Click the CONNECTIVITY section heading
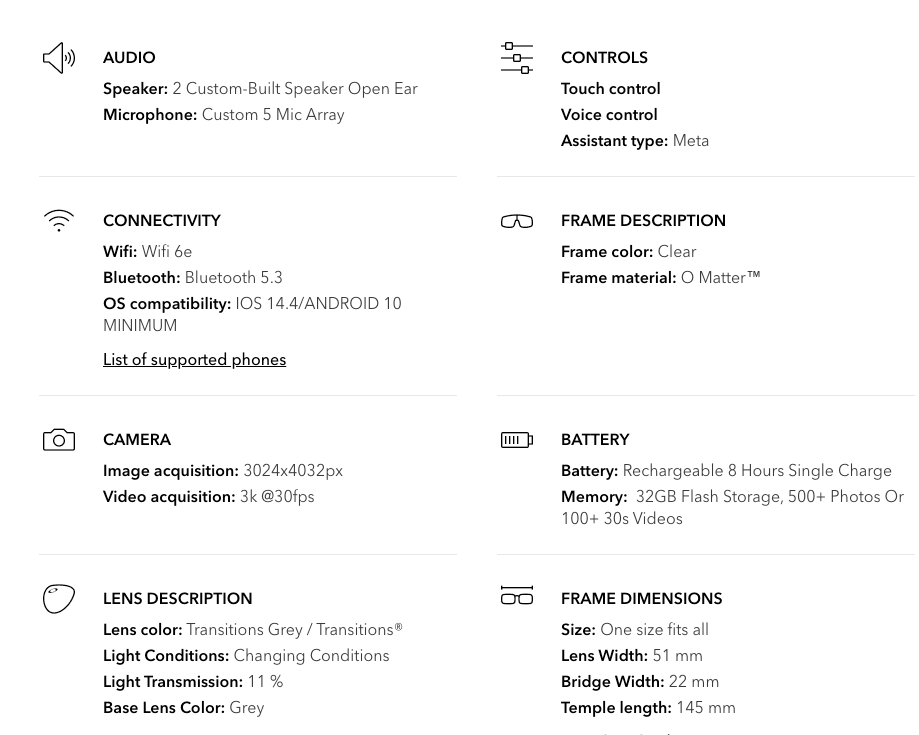 162,221
